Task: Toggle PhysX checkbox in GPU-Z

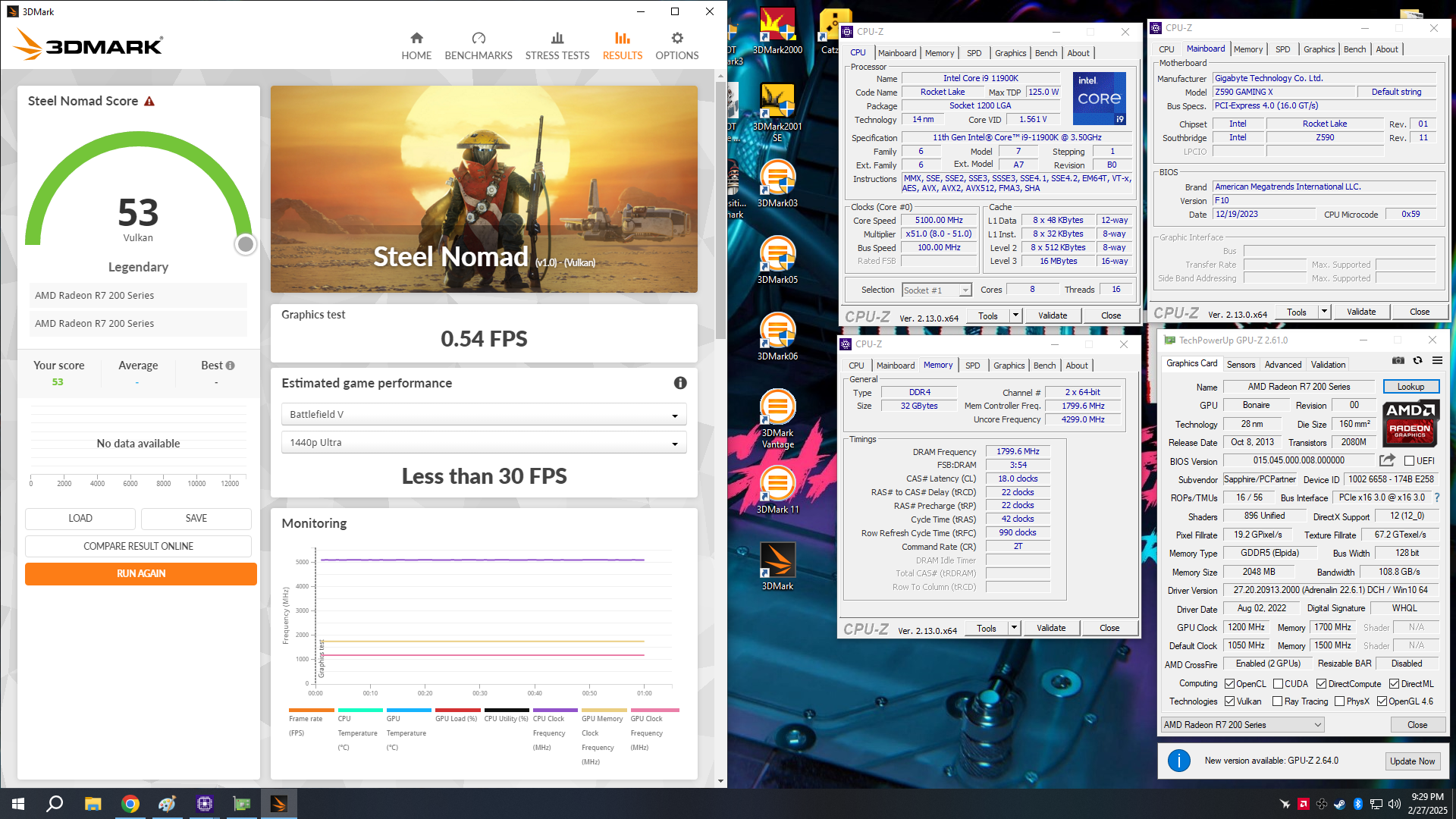Action: 1339,701
